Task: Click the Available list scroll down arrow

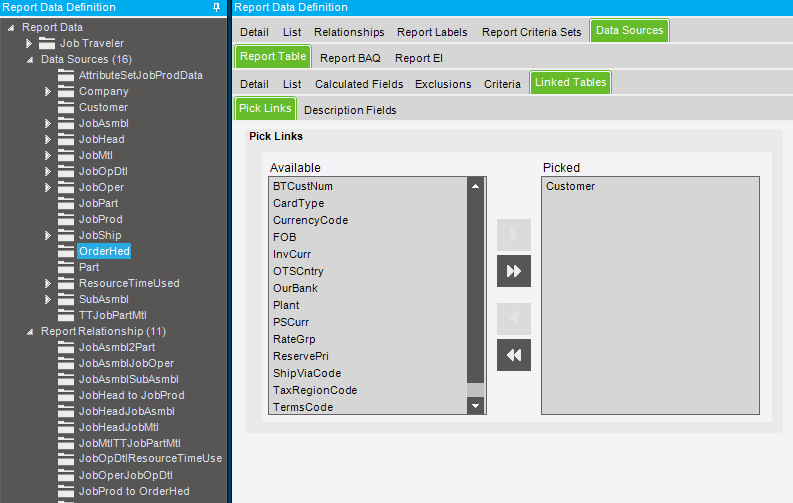Action: [475, 405]
